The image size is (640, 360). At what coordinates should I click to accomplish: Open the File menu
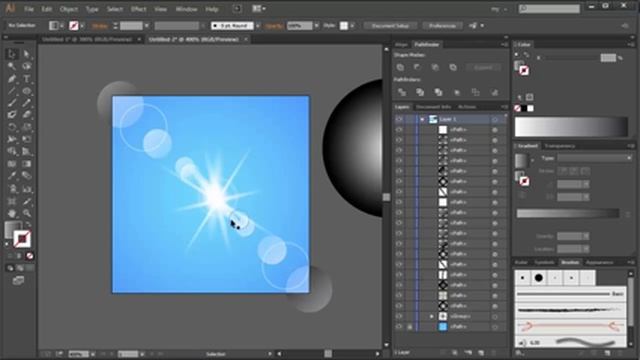pyautogui.click(x=29, y=9)
